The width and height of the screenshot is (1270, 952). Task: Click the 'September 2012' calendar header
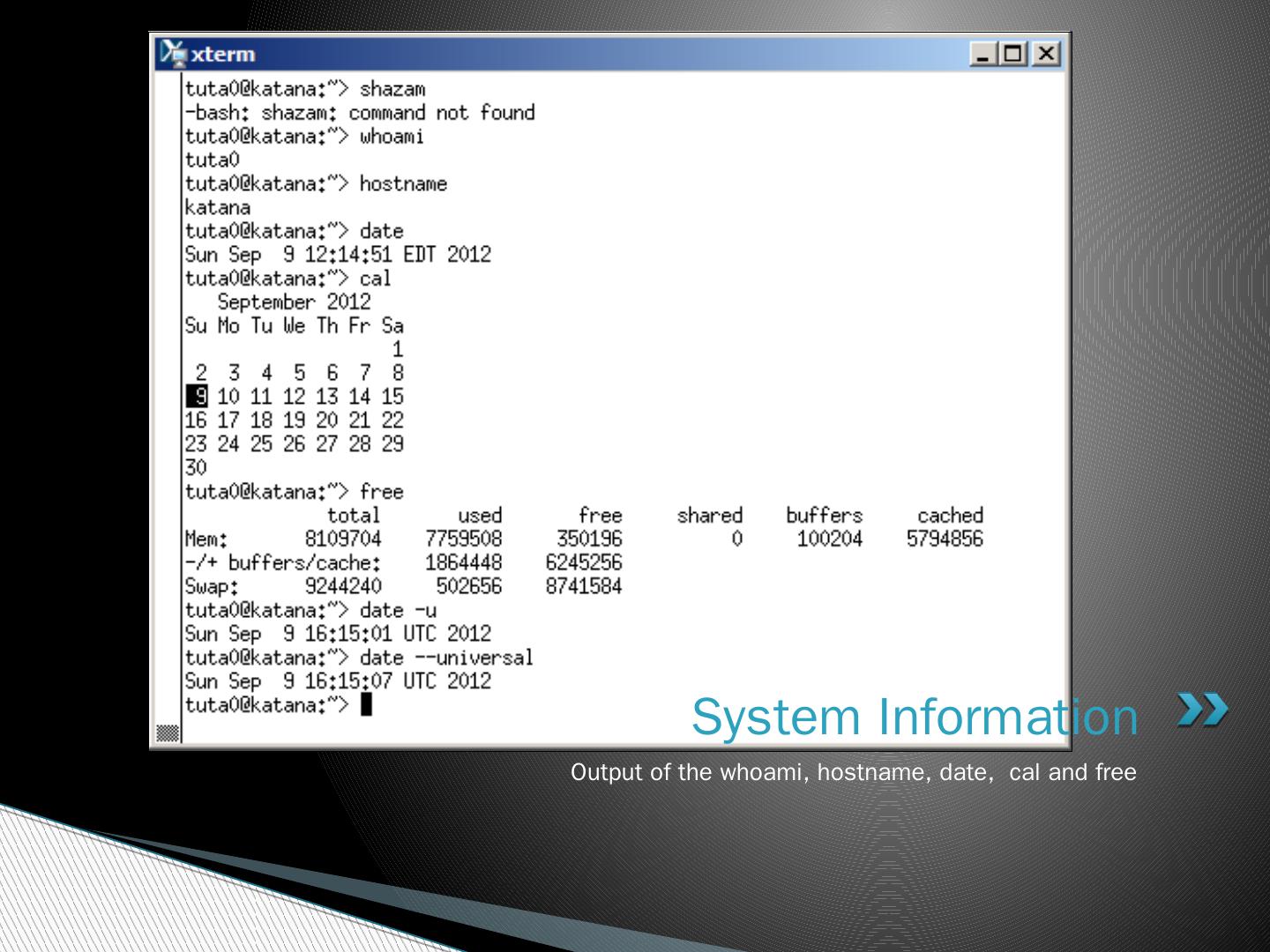pyautogui.click(x=294, y=302)
